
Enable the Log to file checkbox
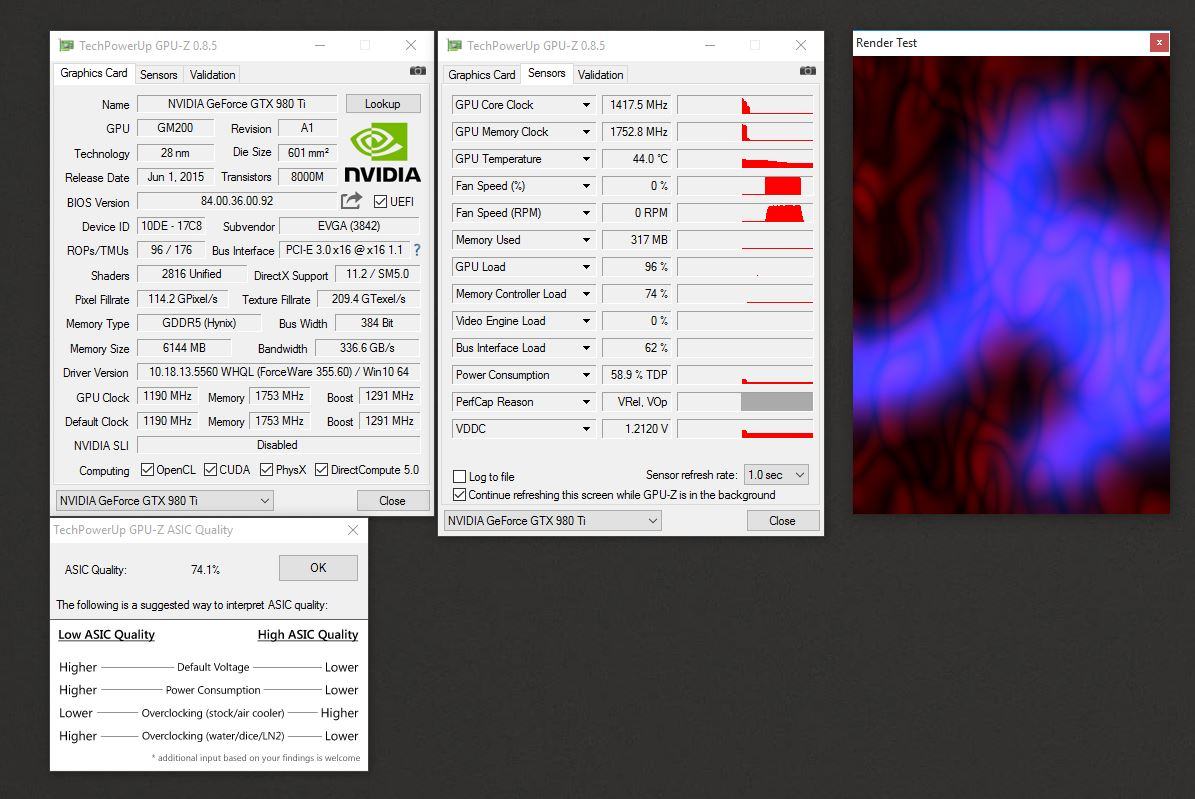460,477
